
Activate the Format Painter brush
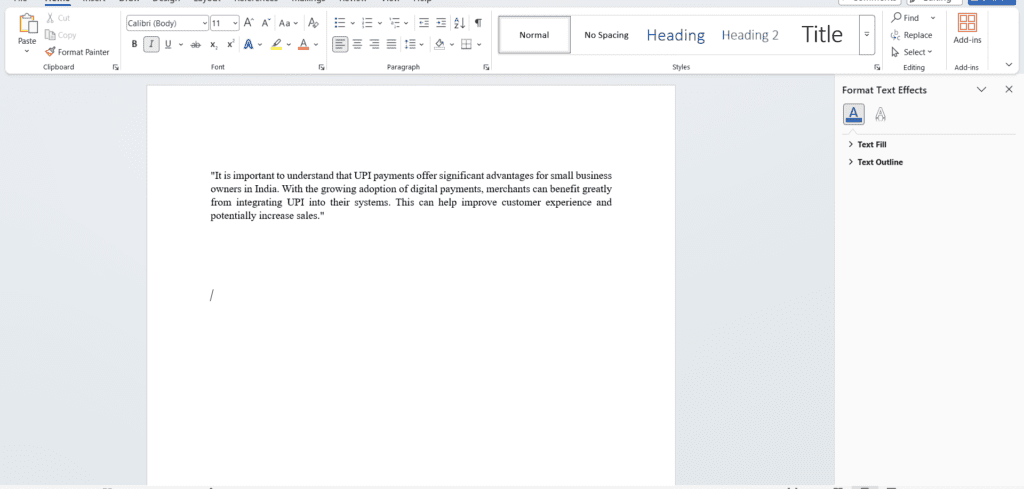(x=77, y=52)
